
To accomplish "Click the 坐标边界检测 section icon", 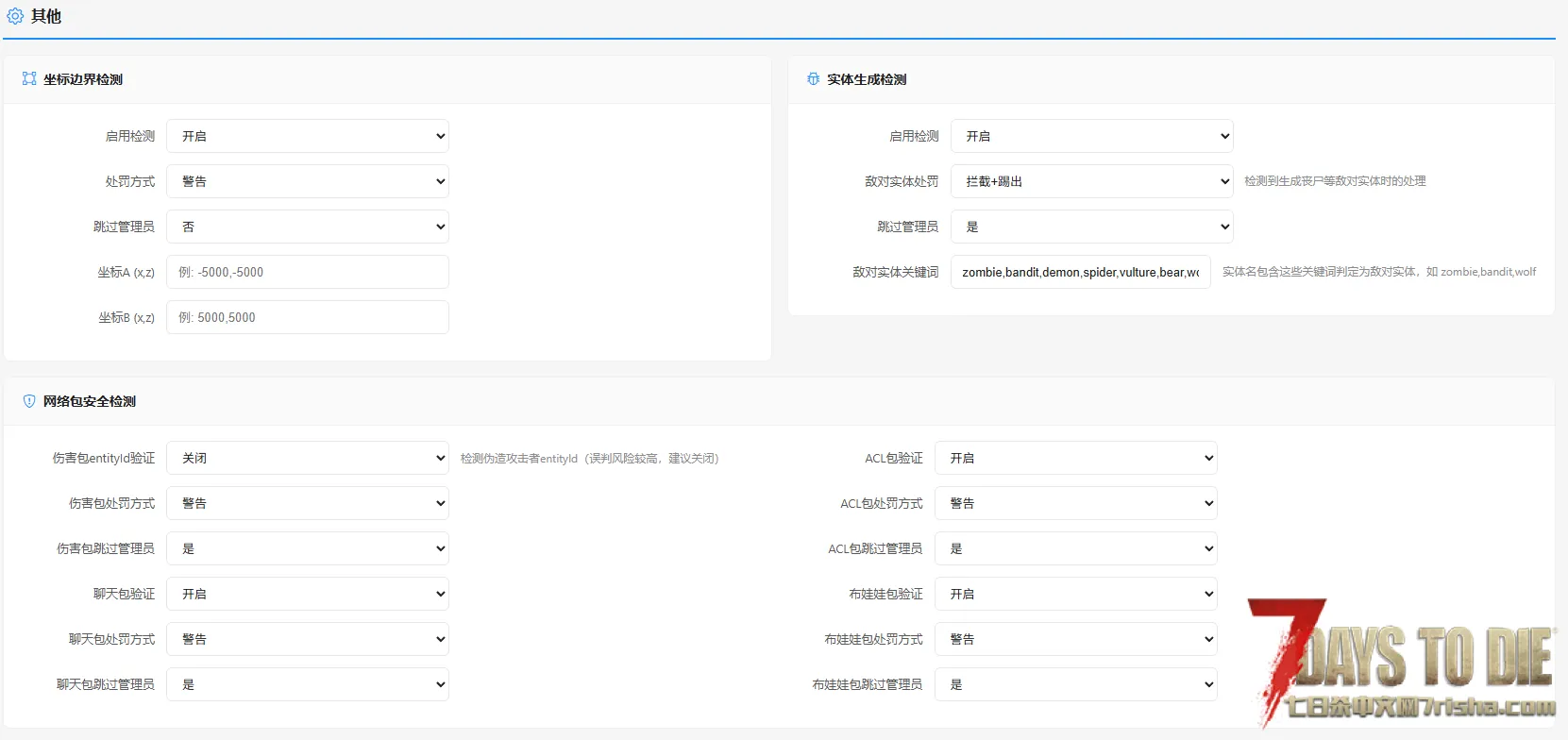I will coord(29,79).
